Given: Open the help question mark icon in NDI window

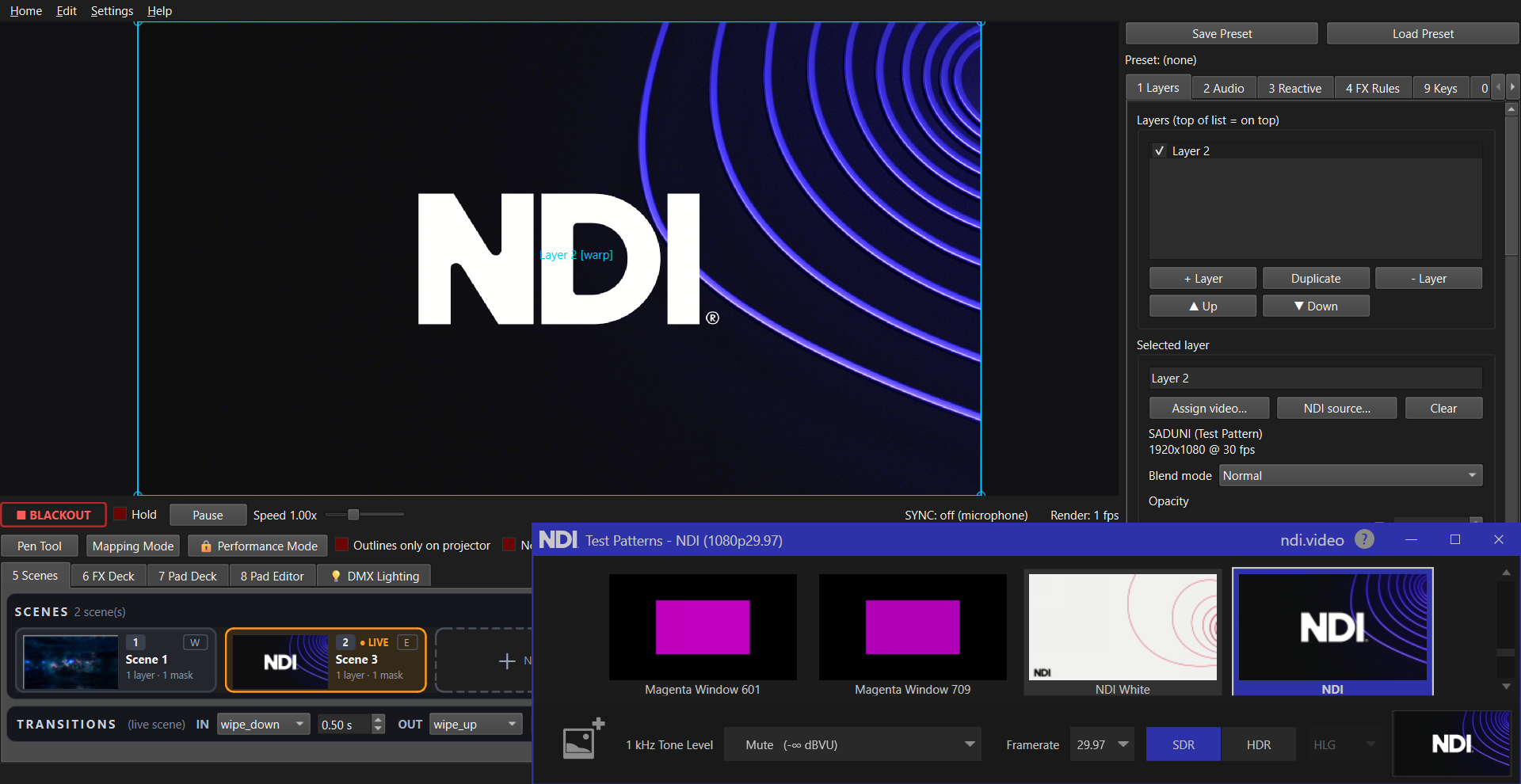Looking at the screenshot, I should pyautogui.click(x=1364, y=539).
